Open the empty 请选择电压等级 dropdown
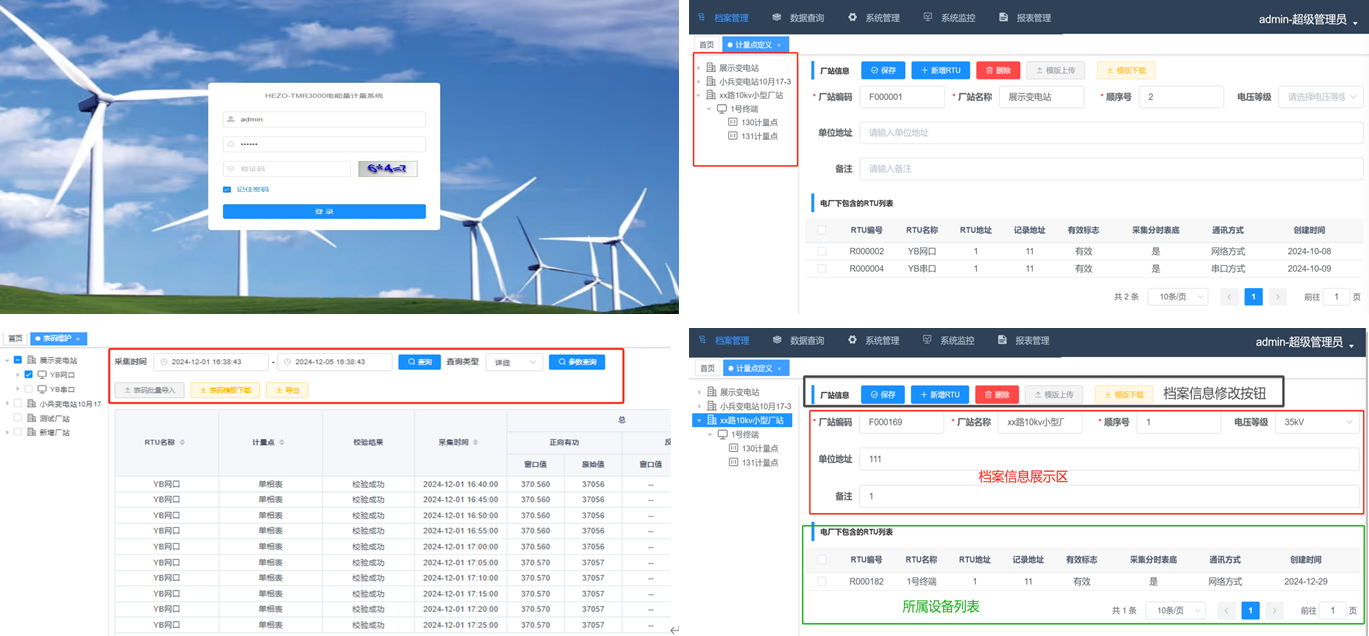Viewport: 1369px width, 636px height. (x=1320, y=97)
